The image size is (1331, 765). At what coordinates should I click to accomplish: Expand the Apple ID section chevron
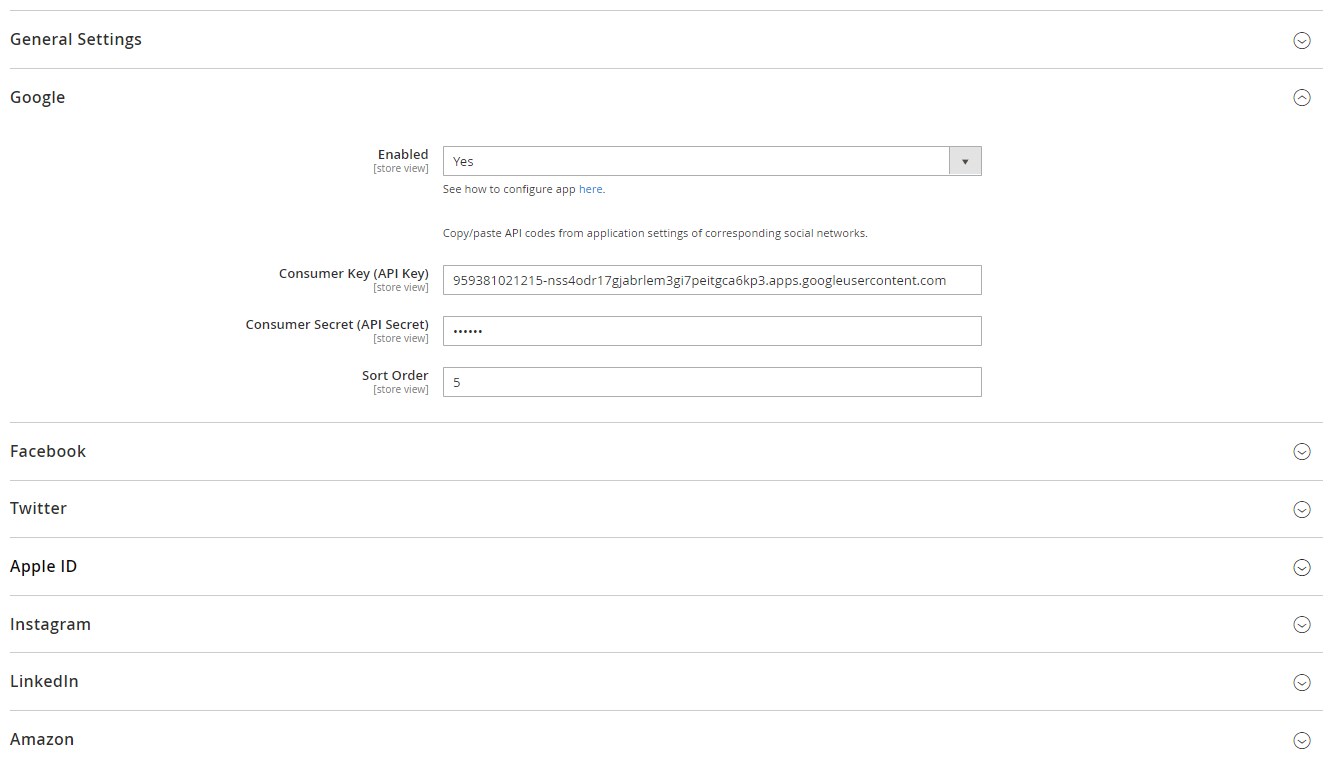1301,567
